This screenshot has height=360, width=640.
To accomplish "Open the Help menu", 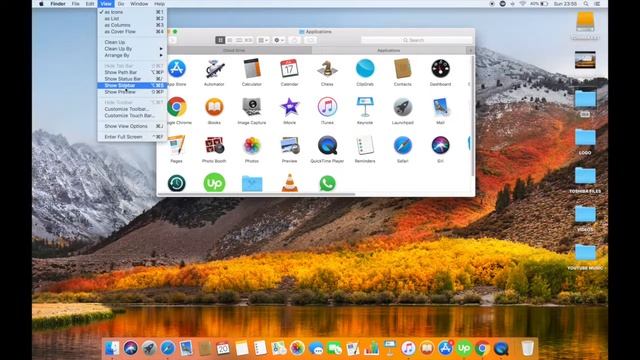I will point(160,4).
